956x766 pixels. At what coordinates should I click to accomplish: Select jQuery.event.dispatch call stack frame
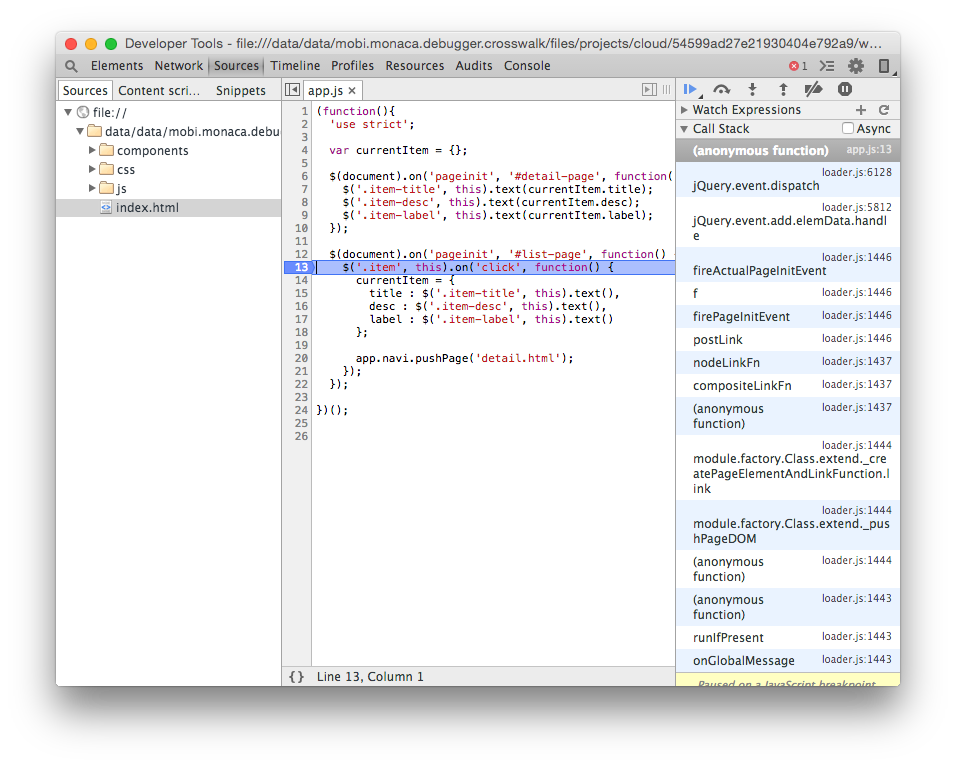756,186
